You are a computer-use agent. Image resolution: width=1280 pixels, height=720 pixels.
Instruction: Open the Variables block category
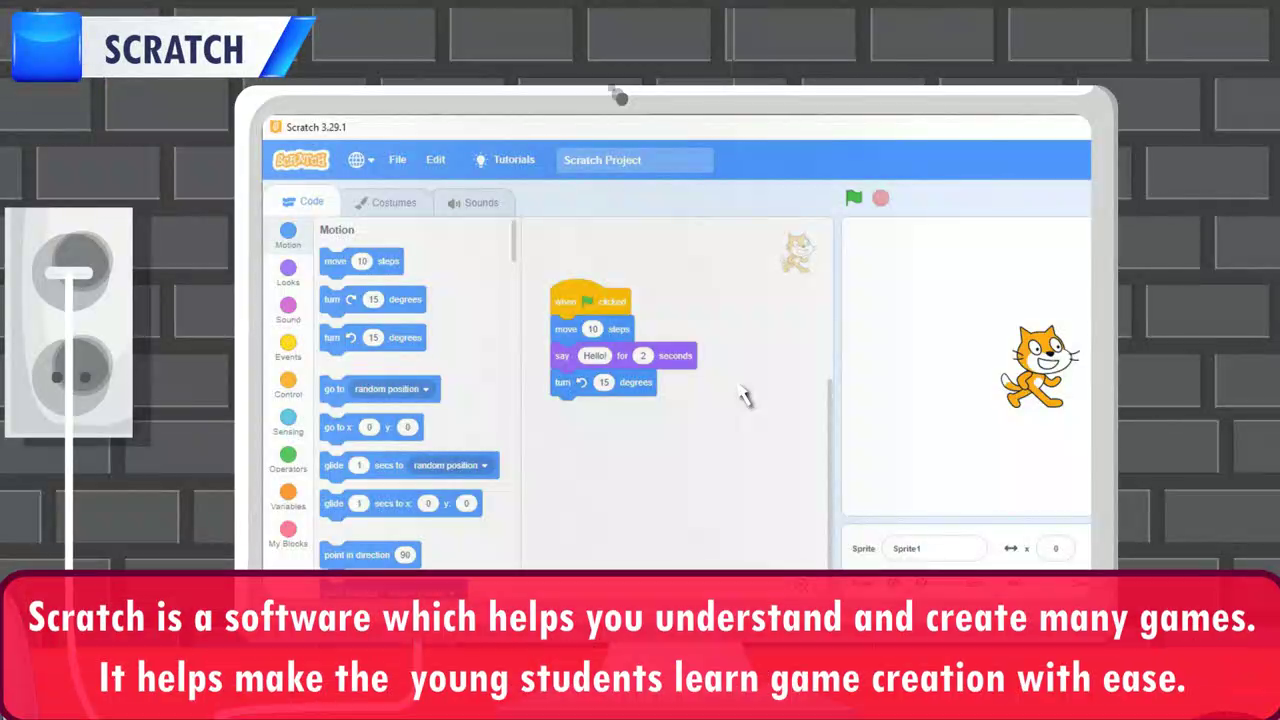tap(288, 492)
